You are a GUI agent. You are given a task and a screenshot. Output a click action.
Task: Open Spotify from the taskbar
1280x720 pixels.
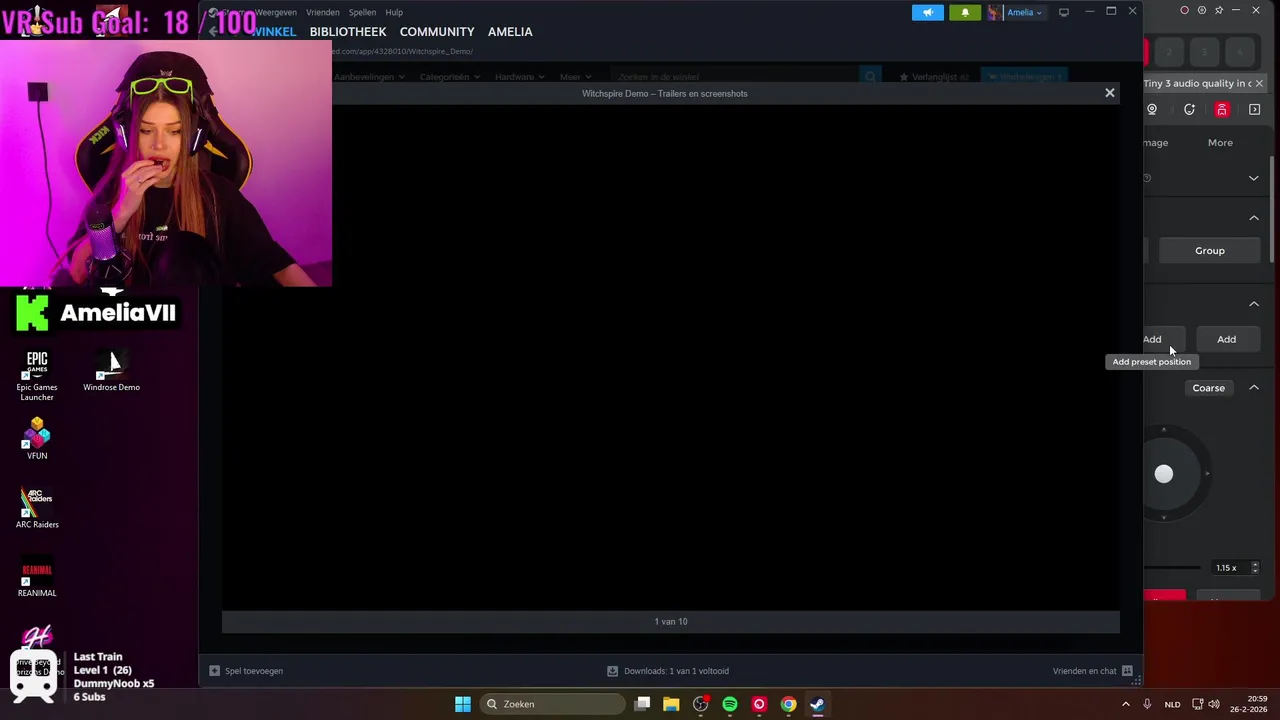pyautogui.click(x=730, y=704)
